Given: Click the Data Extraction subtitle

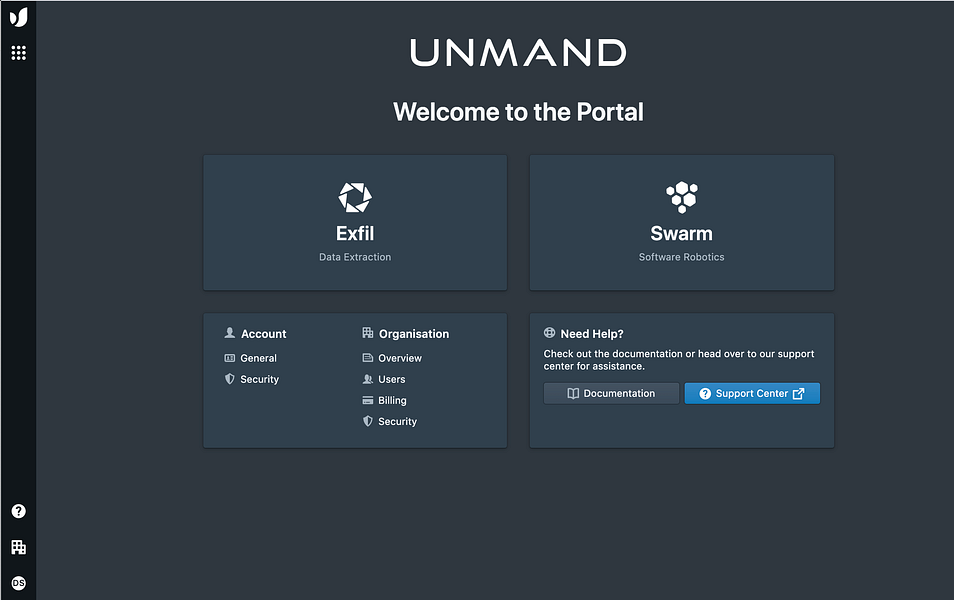Looking at the screenshot, I should click(x=355, y=257).
